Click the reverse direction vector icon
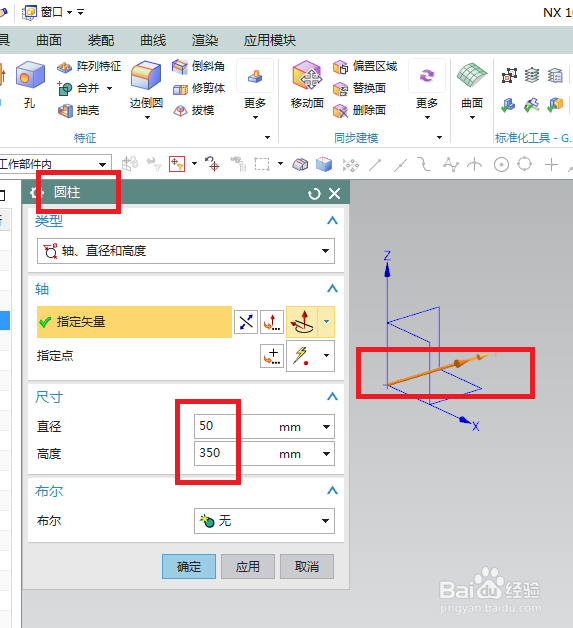This screenshot has height=628, width=573. point(246,322)
